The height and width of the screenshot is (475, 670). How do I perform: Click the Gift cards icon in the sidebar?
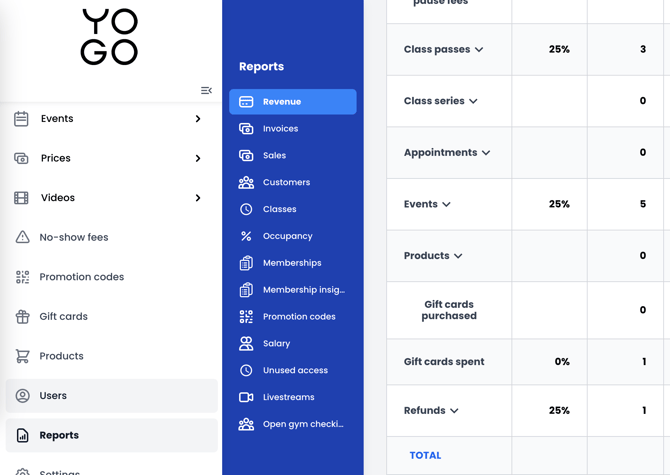22,317
